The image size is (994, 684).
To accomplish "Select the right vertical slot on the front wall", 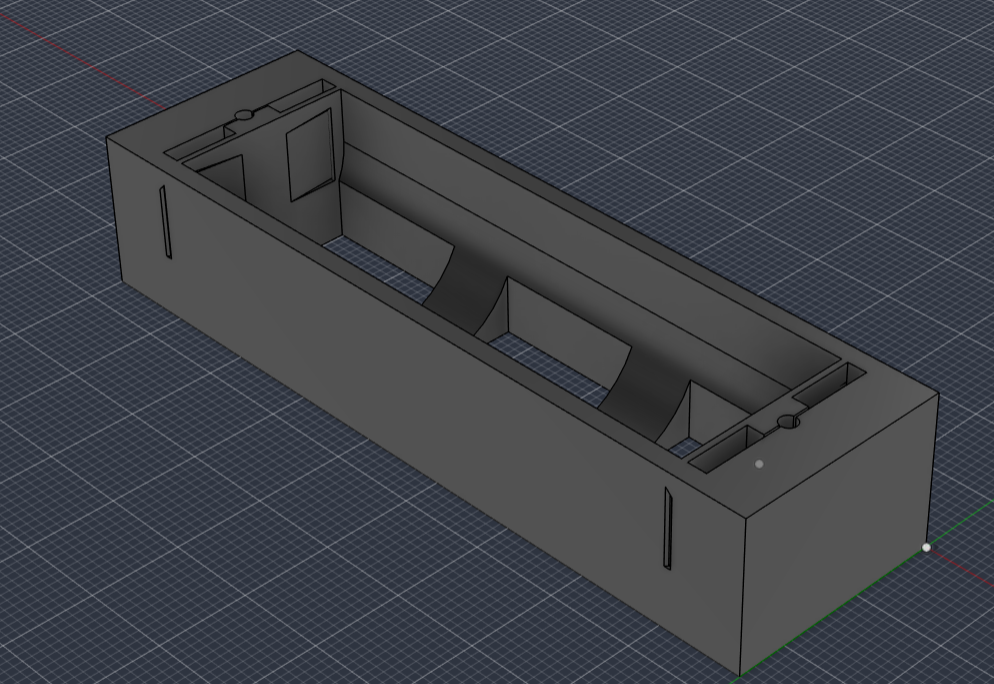I will (668, 528).
